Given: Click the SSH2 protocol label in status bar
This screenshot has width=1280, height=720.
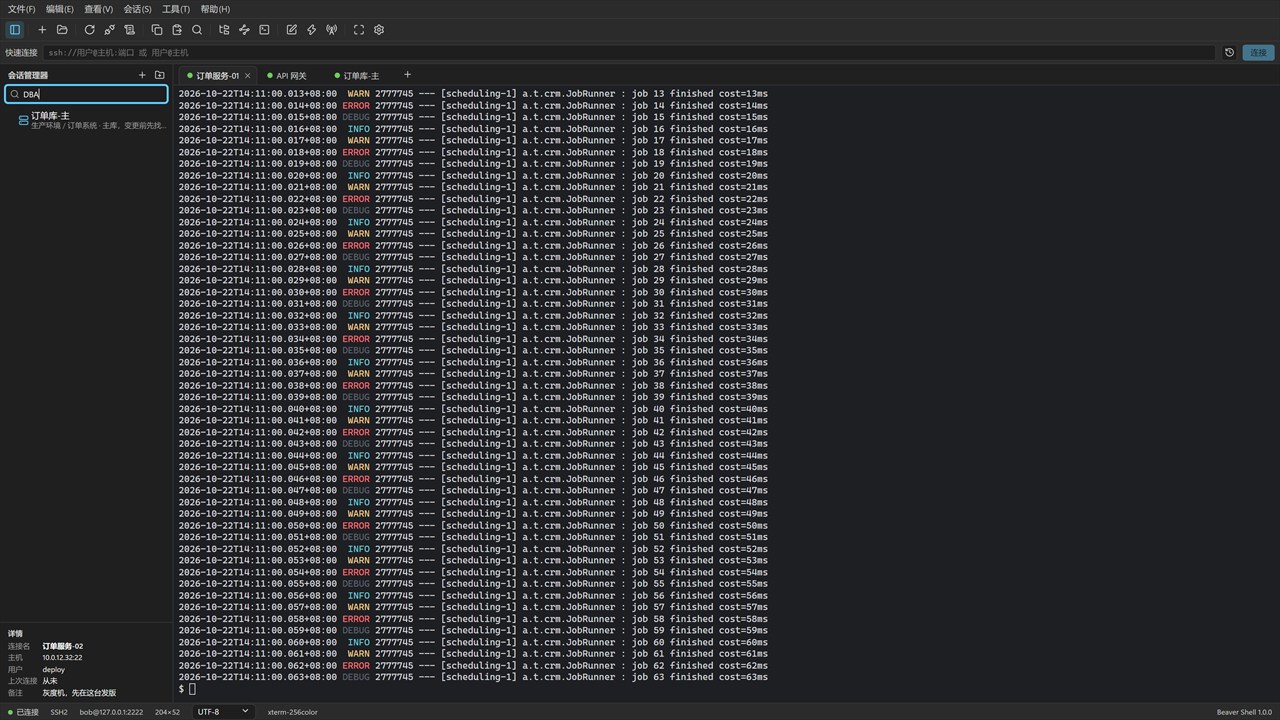Looking at the screenshot, I should coord(59,712).
